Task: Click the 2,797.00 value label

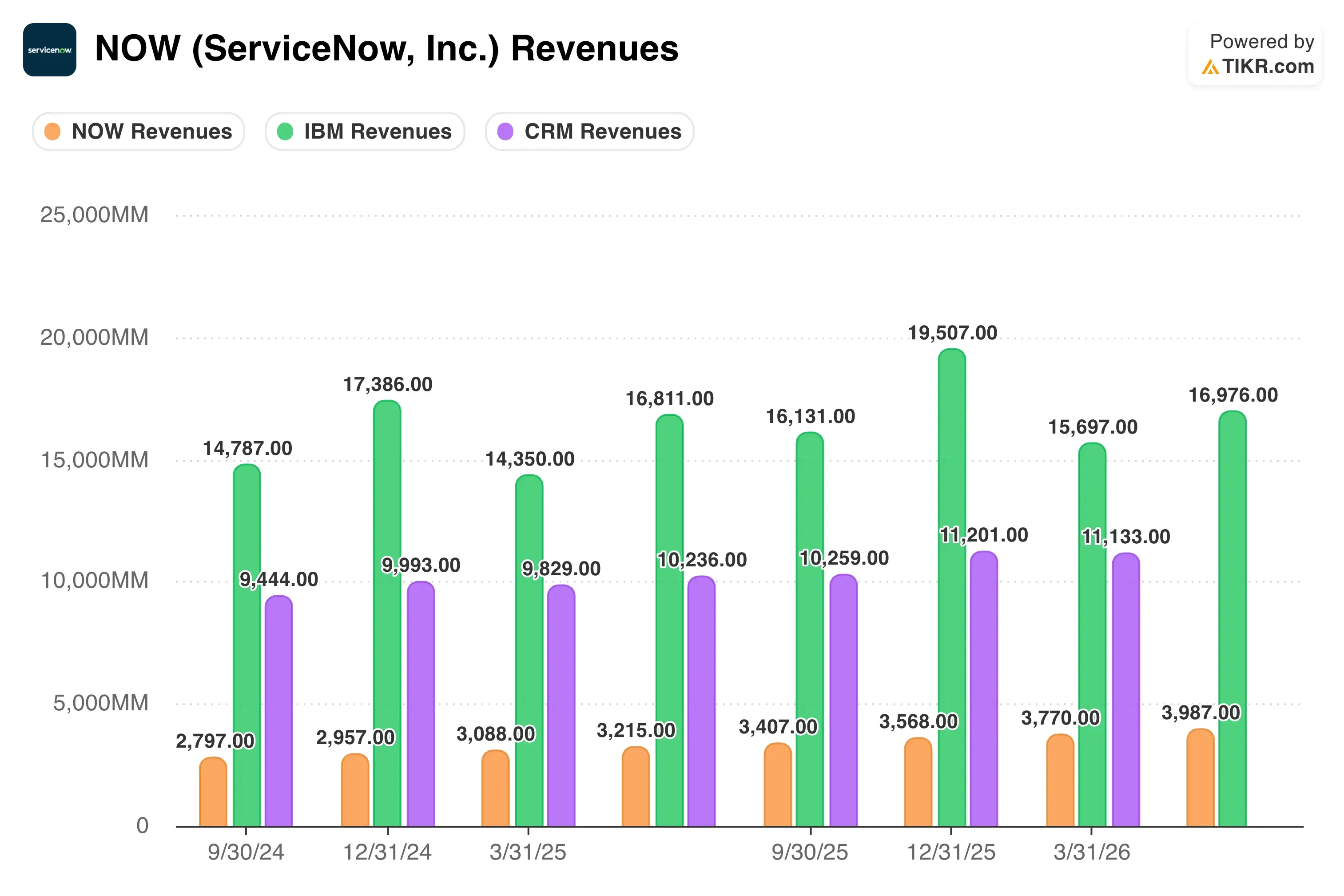Action: 215,741
